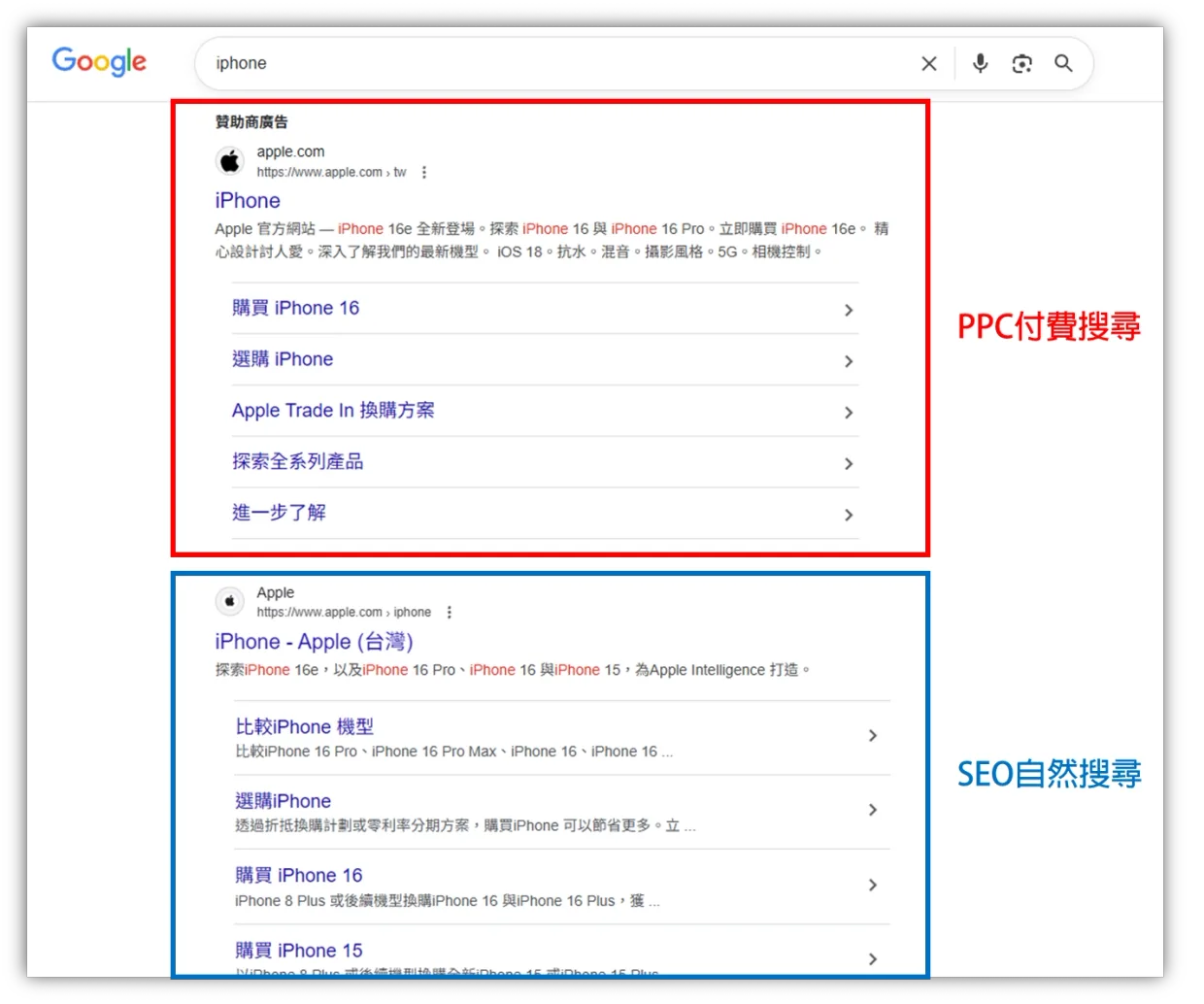Open three-dot menu beside apple.com › iphone
This screenshot has height=1004, width=1204.
click(449, 613)
